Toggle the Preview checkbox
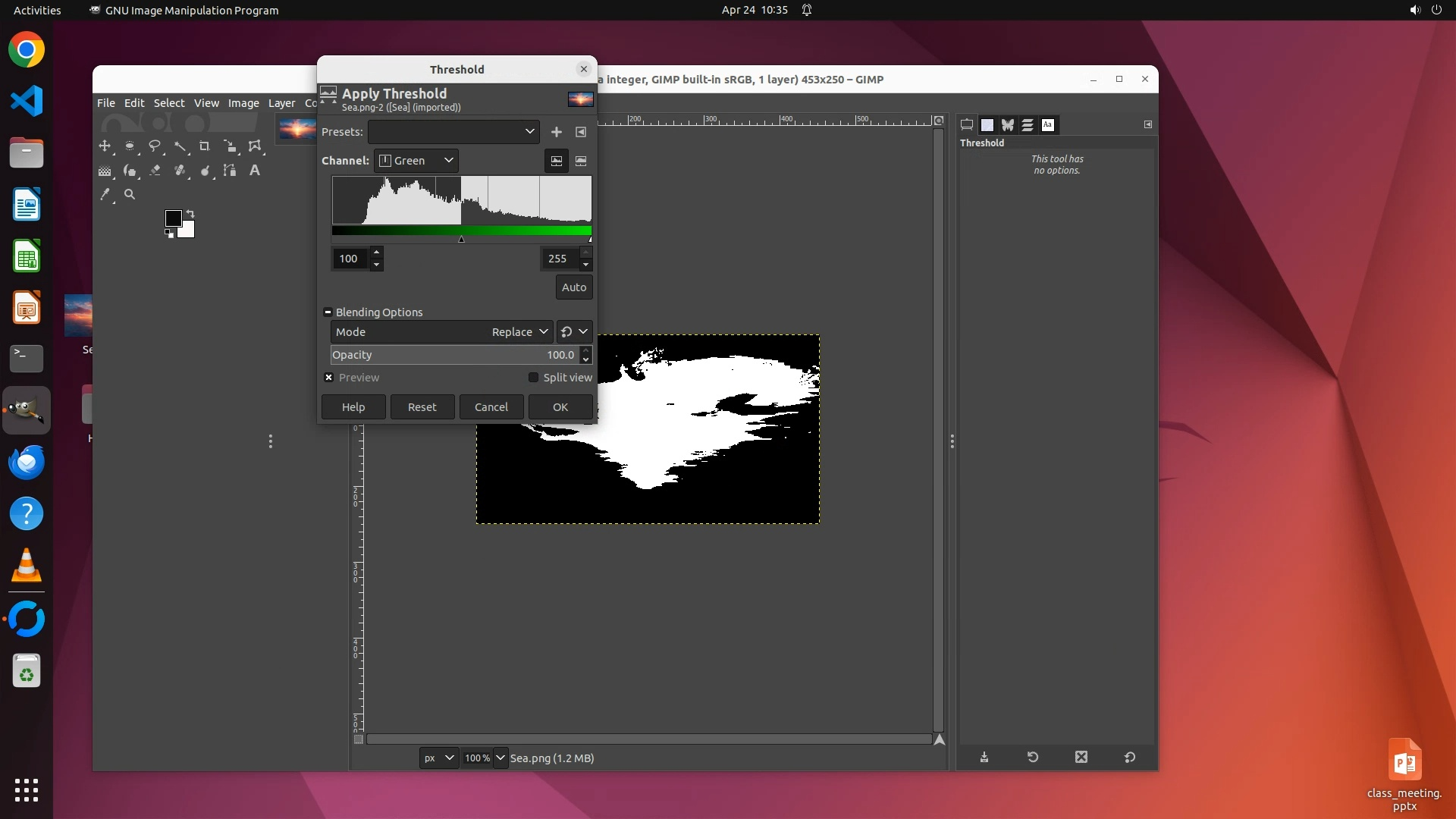The image size is (1456, 819). tap(329, 378)
